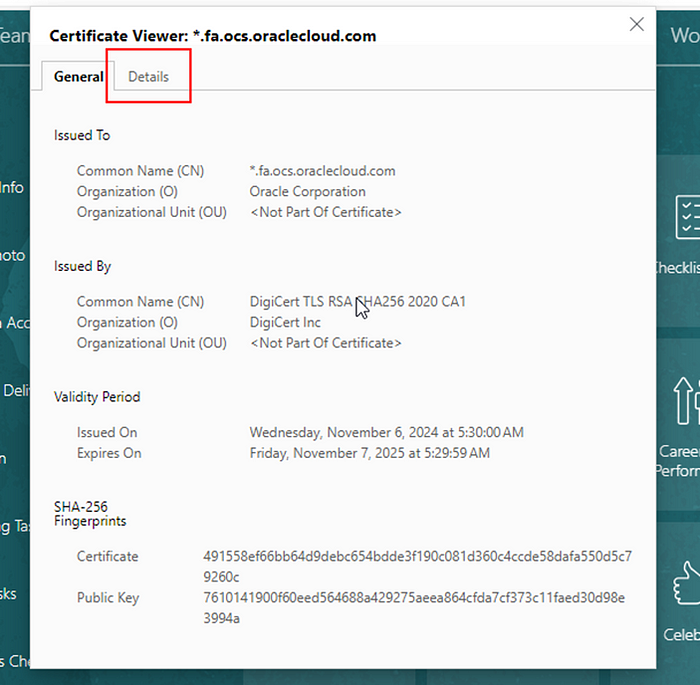700x685 pixels.
Task: Click Issued To Organizational Unit not-part value
Action: (326, 212)
